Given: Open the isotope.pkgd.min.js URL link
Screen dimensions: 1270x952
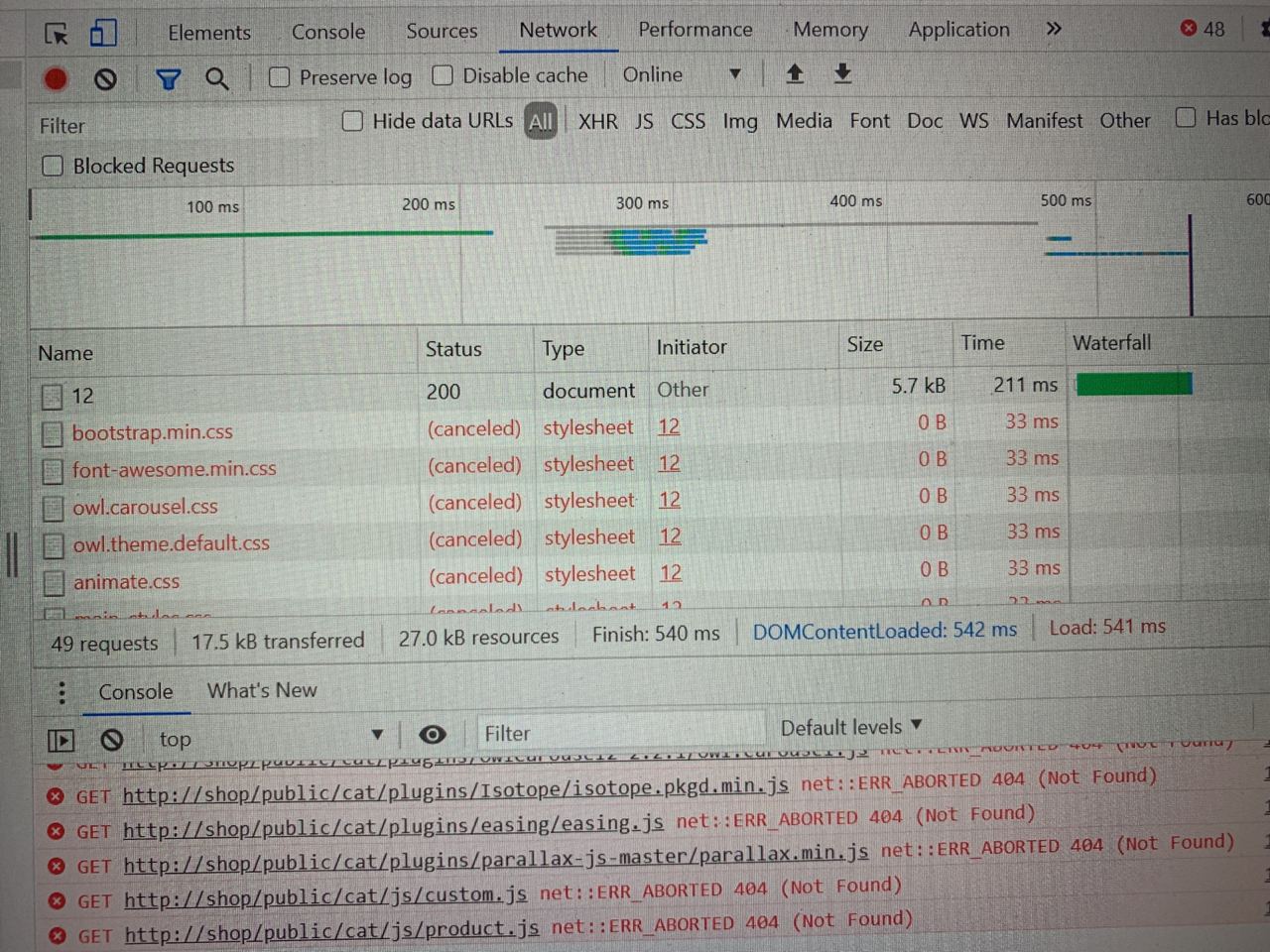Looking at the screenshot, I should coord(455,788).
